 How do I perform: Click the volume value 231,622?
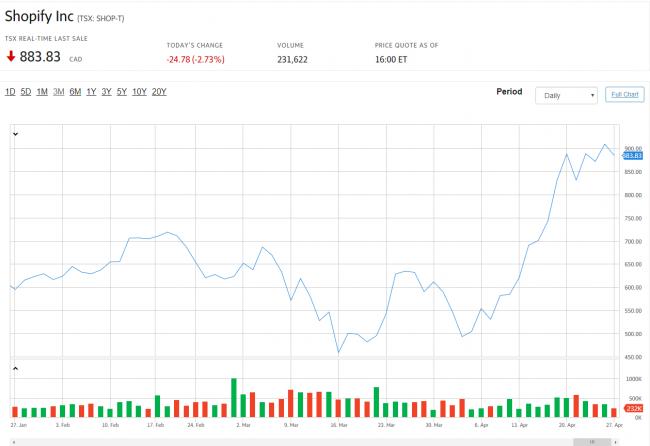click(292, 59)
